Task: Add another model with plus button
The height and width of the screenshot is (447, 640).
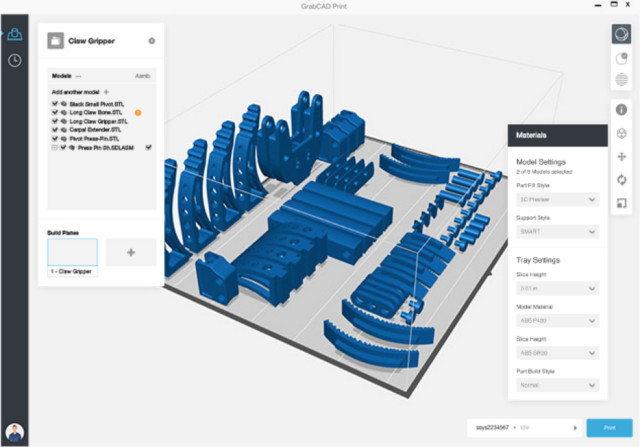Action: (x=107, y=91)
